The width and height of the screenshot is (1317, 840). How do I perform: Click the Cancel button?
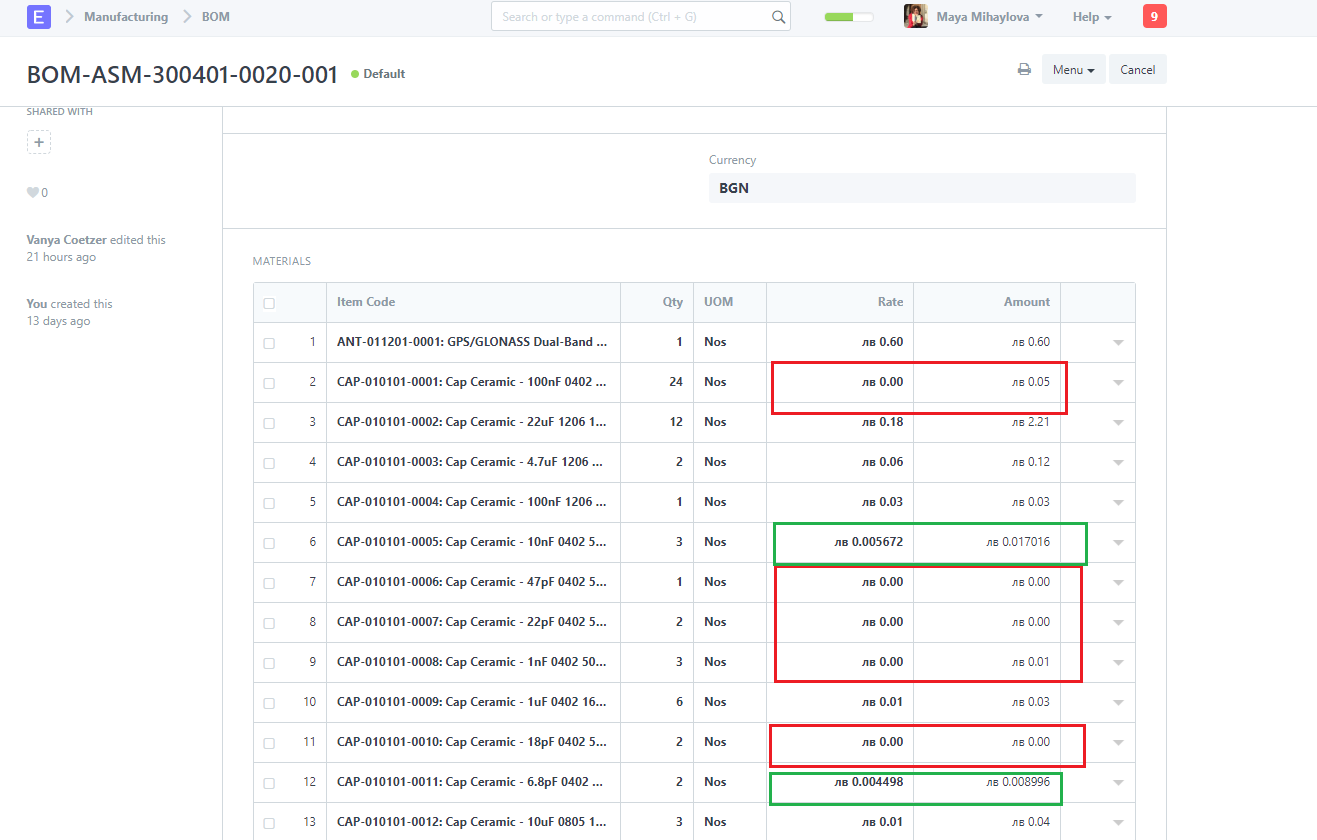(x=1137, y=68)
